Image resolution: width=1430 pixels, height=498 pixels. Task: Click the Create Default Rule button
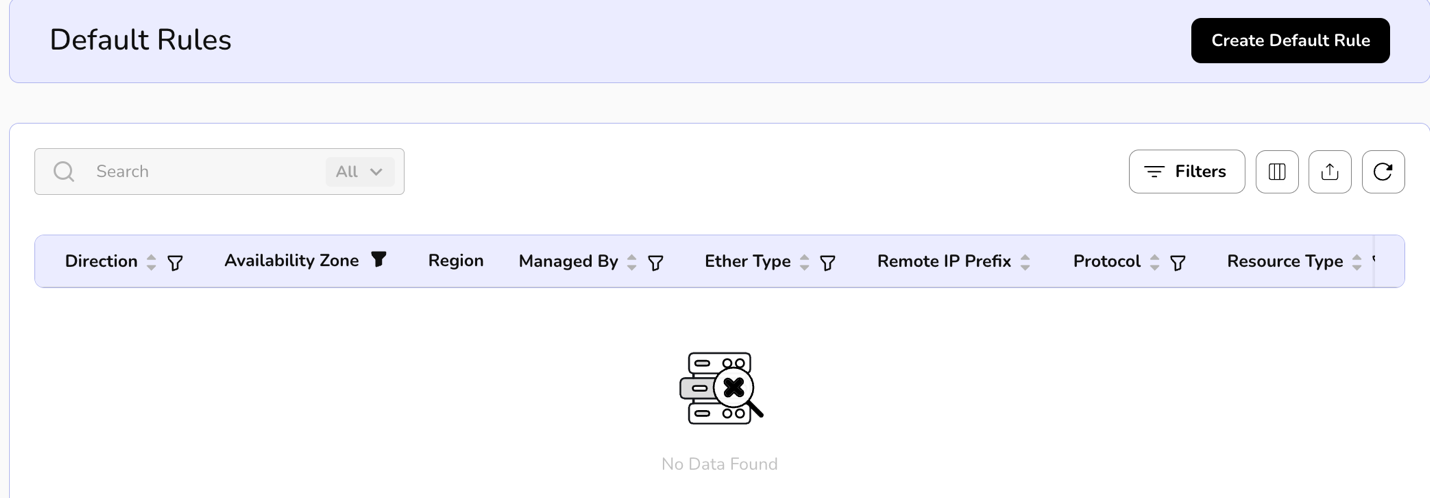coord(1290,41)
